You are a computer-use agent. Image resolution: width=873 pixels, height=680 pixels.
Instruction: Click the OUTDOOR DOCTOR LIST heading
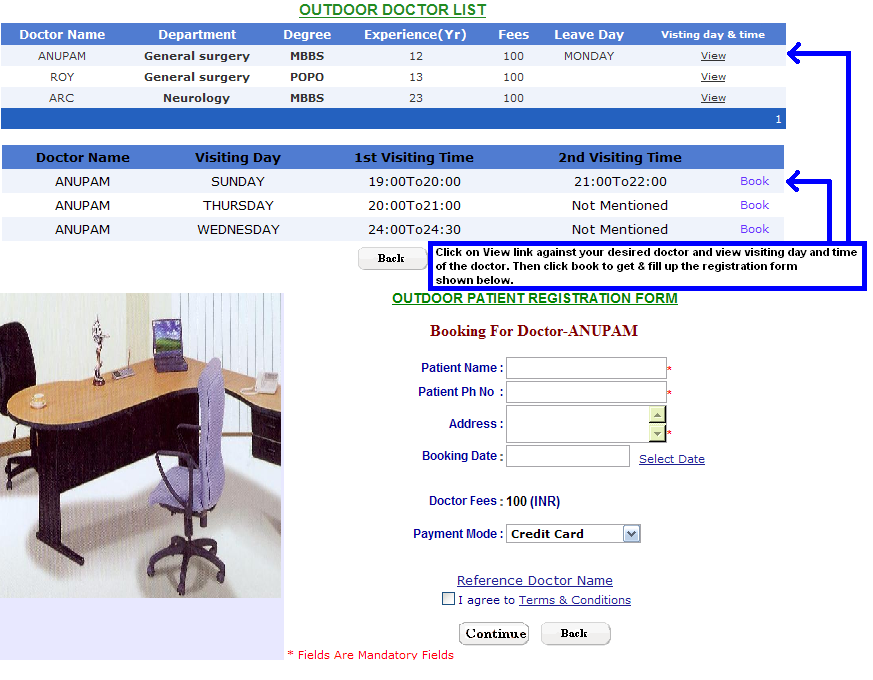[x=393, y=10]
